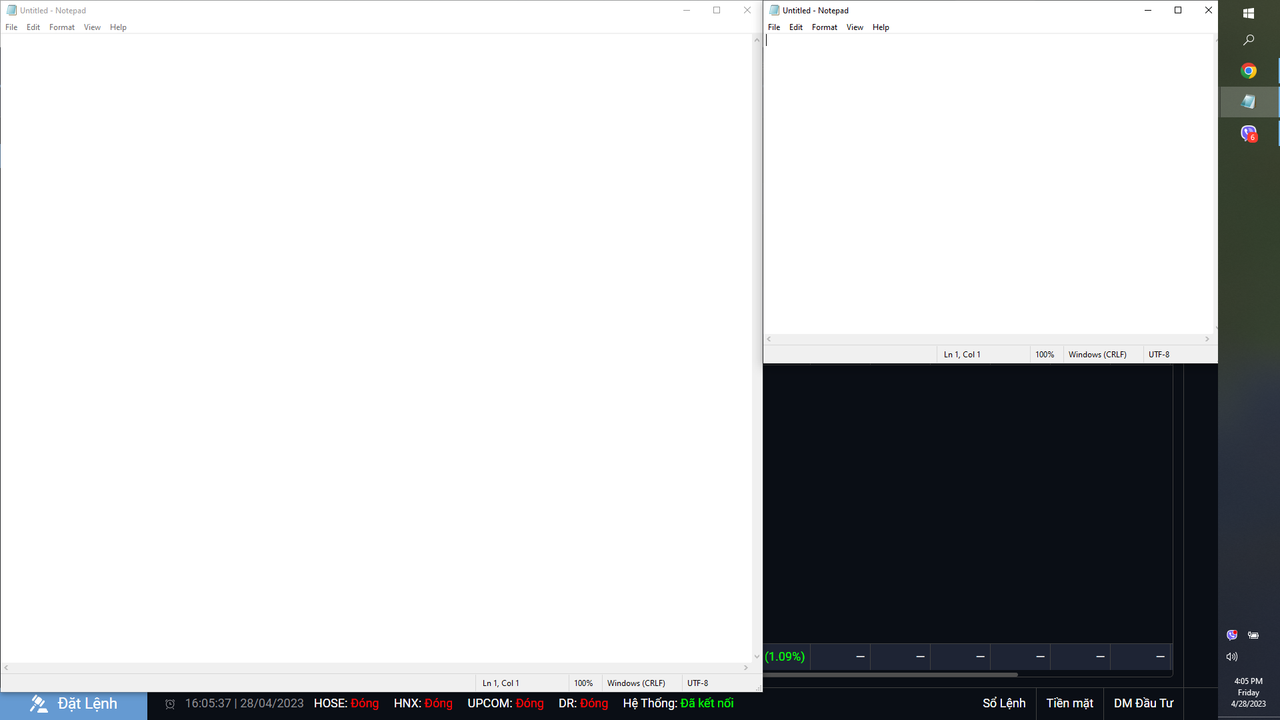Open File menu in left Notepad window
This screenshot has width=1280, height=720.
[x=11, y=27]
